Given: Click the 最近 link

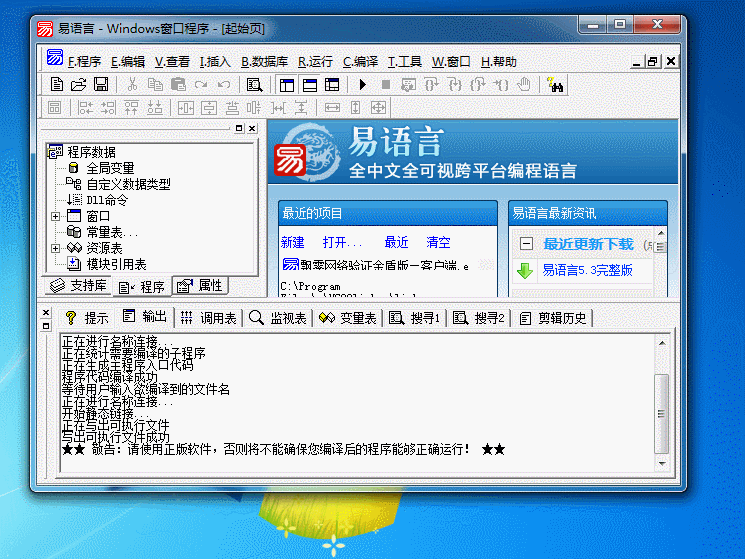Looking at the screenshot, I should click(x=396, y=243).
